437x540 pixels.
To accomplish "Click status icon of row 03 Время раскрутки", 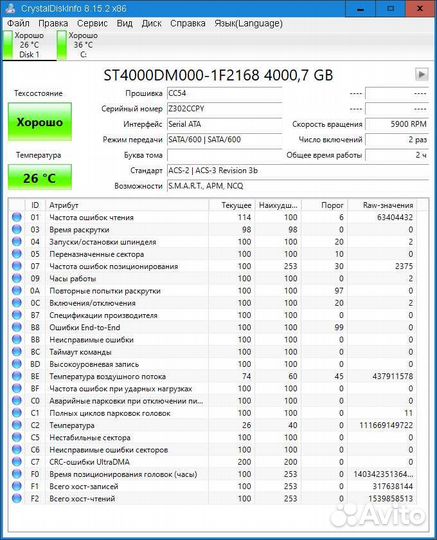I will click(17, 229).
